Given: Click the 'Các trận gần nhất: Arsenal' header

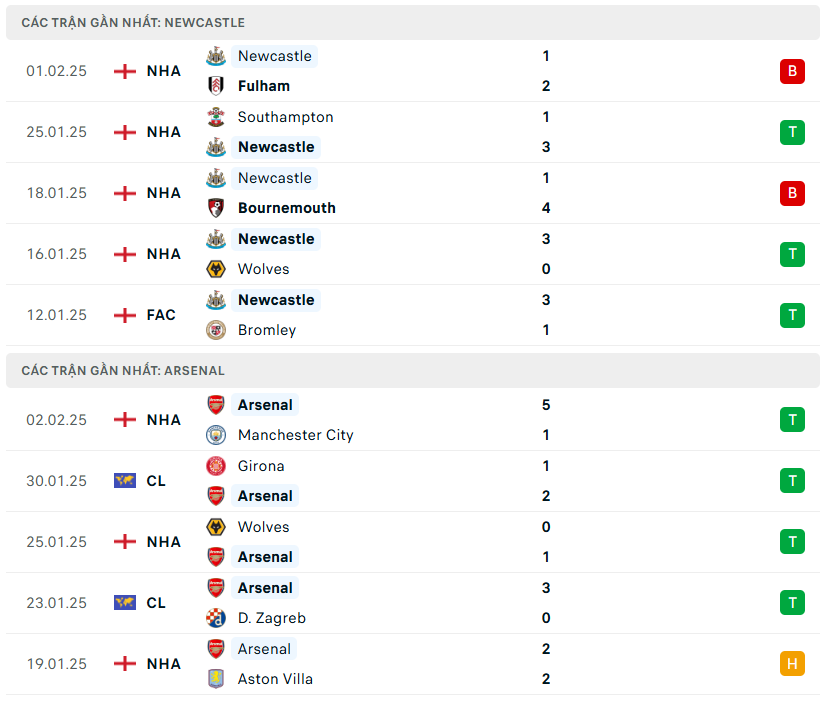Looking at the screenshot, I should [x=121, y=370].
